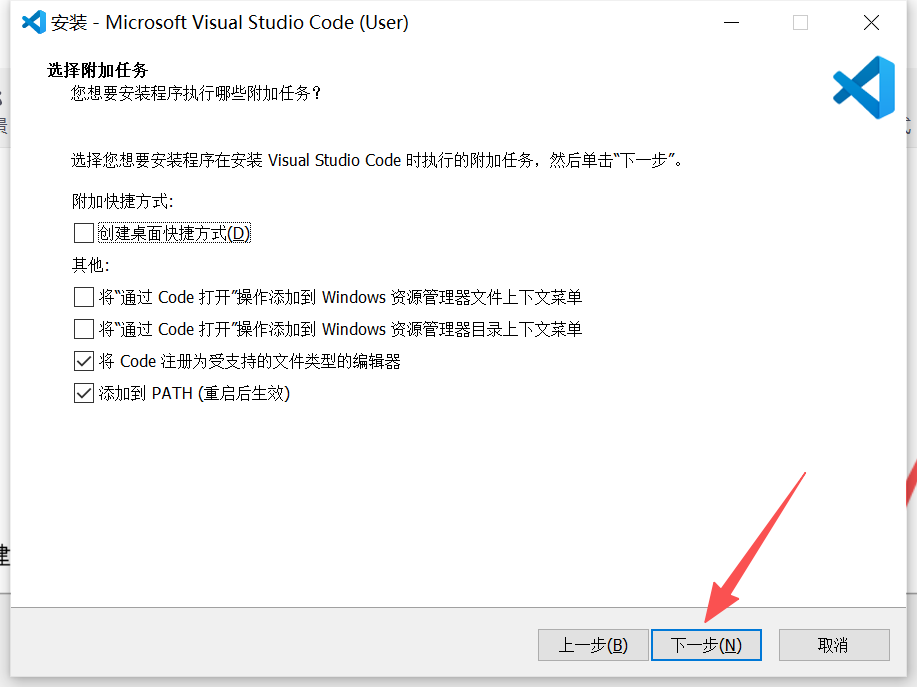Click the 选择附加任务 heading
Image resolution: width=917 pixels, height=687 pixels.
point(98,70)
